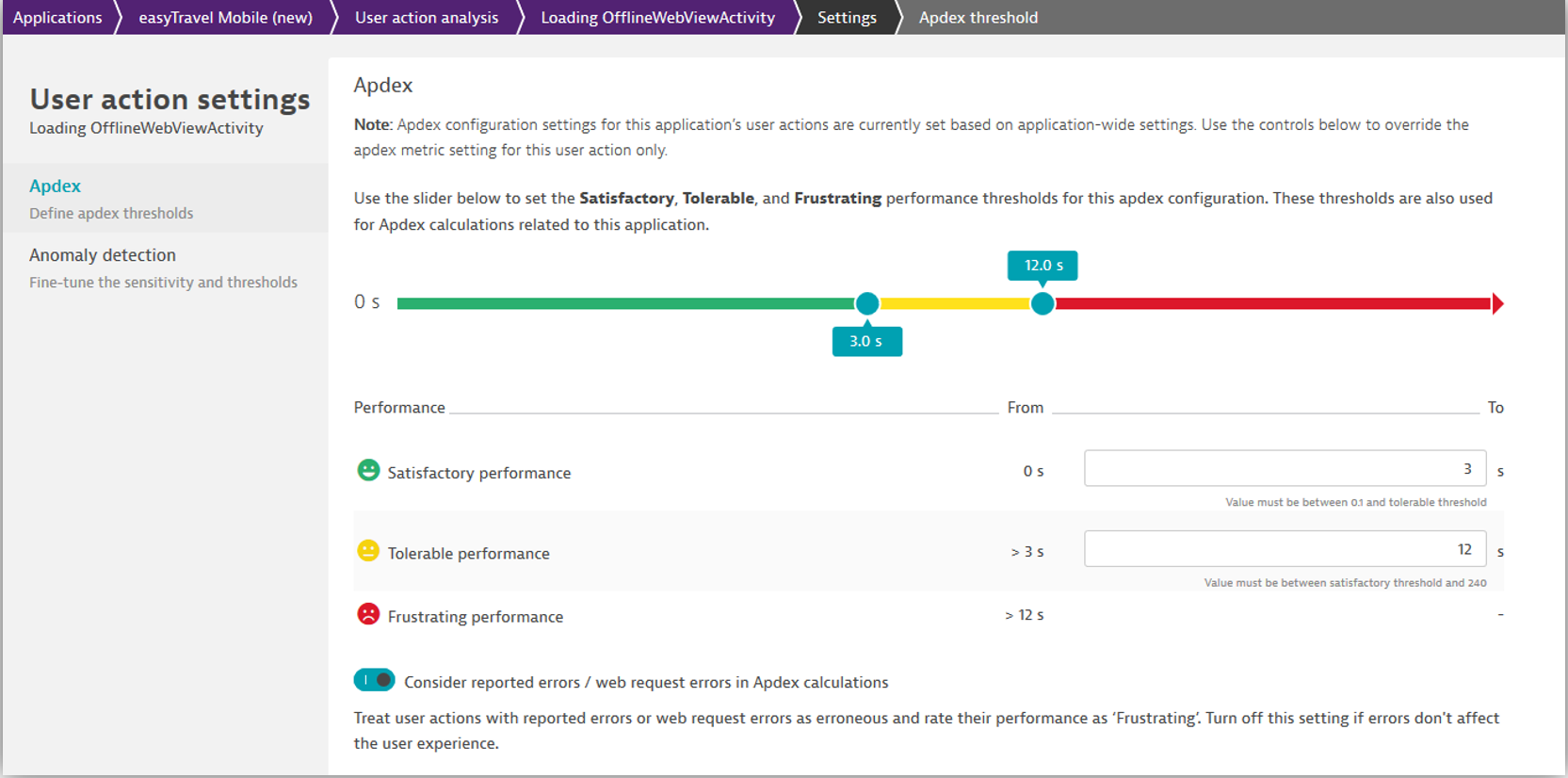Open the Applications breadcrumb
The image size is (1568, 778).
coord(57,17)
